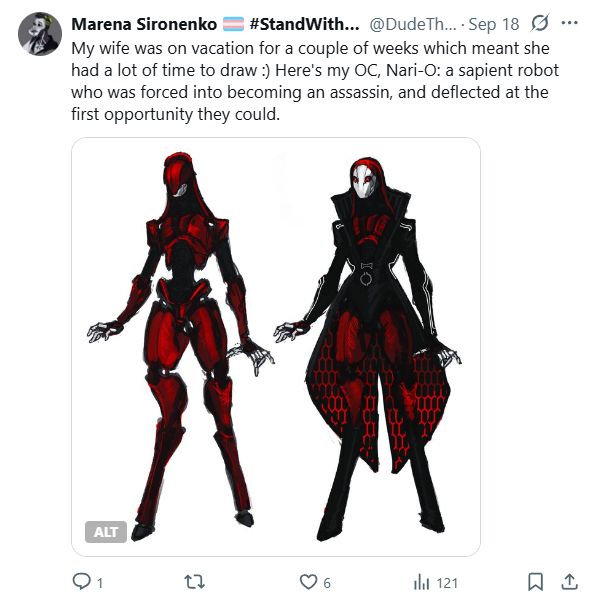Viewport: 594px width, 604px height.
Task: Click the Grok slashed-circle icon
Action: click(x=540, y=23)
